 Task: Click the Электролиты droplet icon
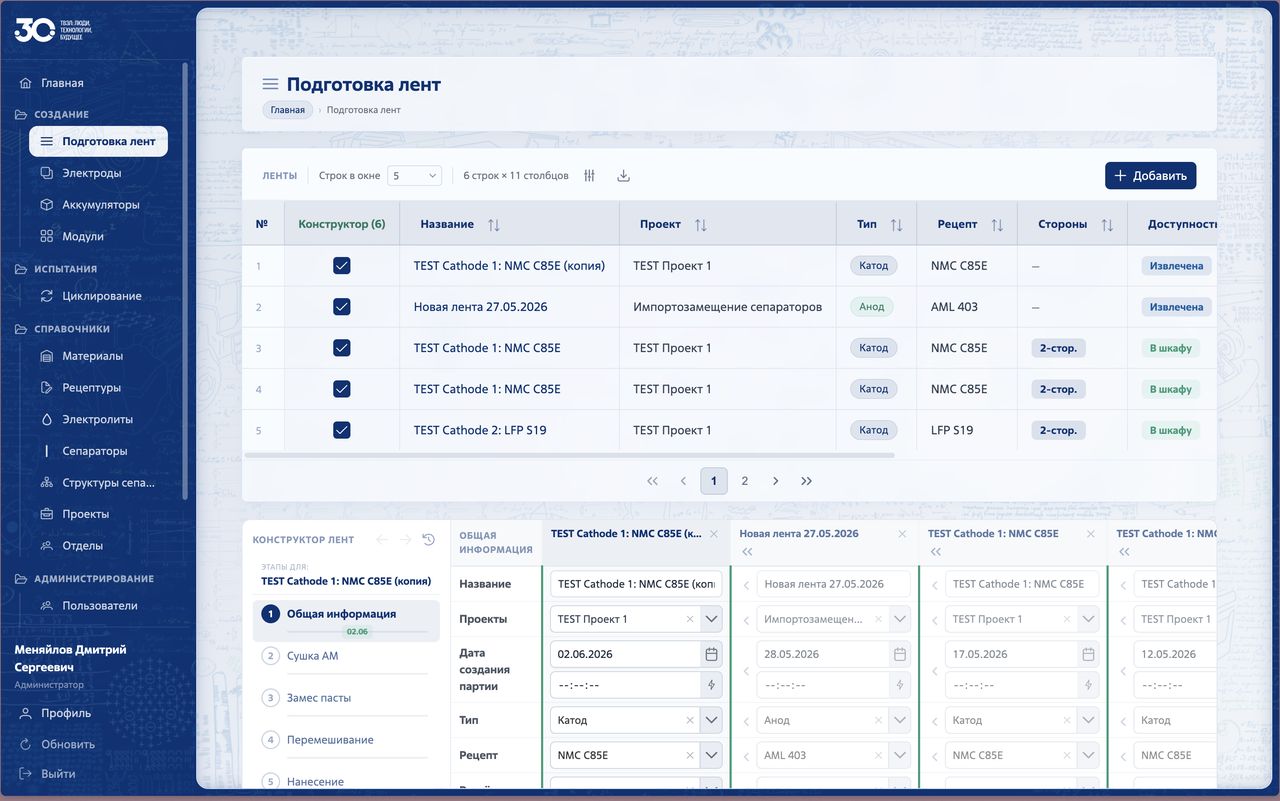pyautogui.click(x=46, y=420)
